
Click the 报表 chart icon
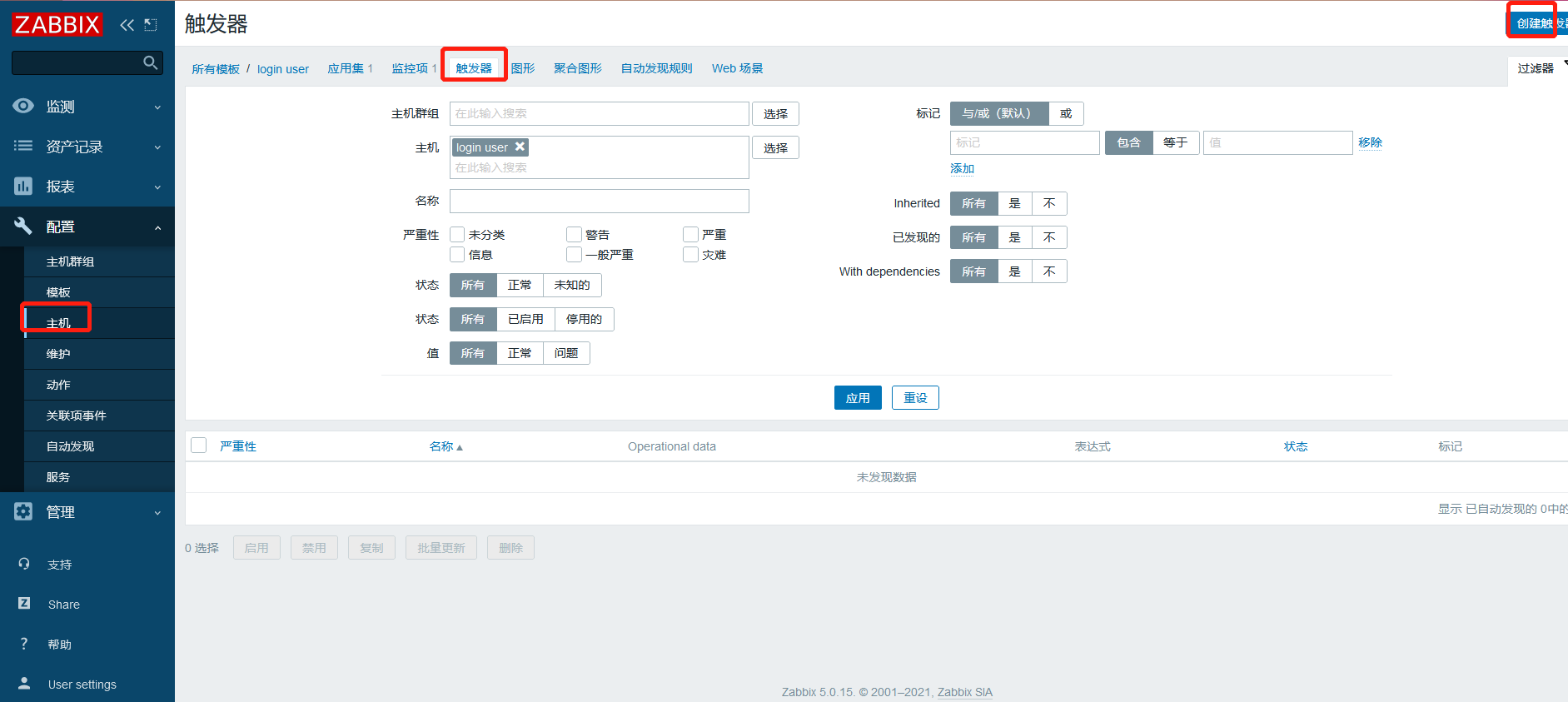(x=23, y=186)
